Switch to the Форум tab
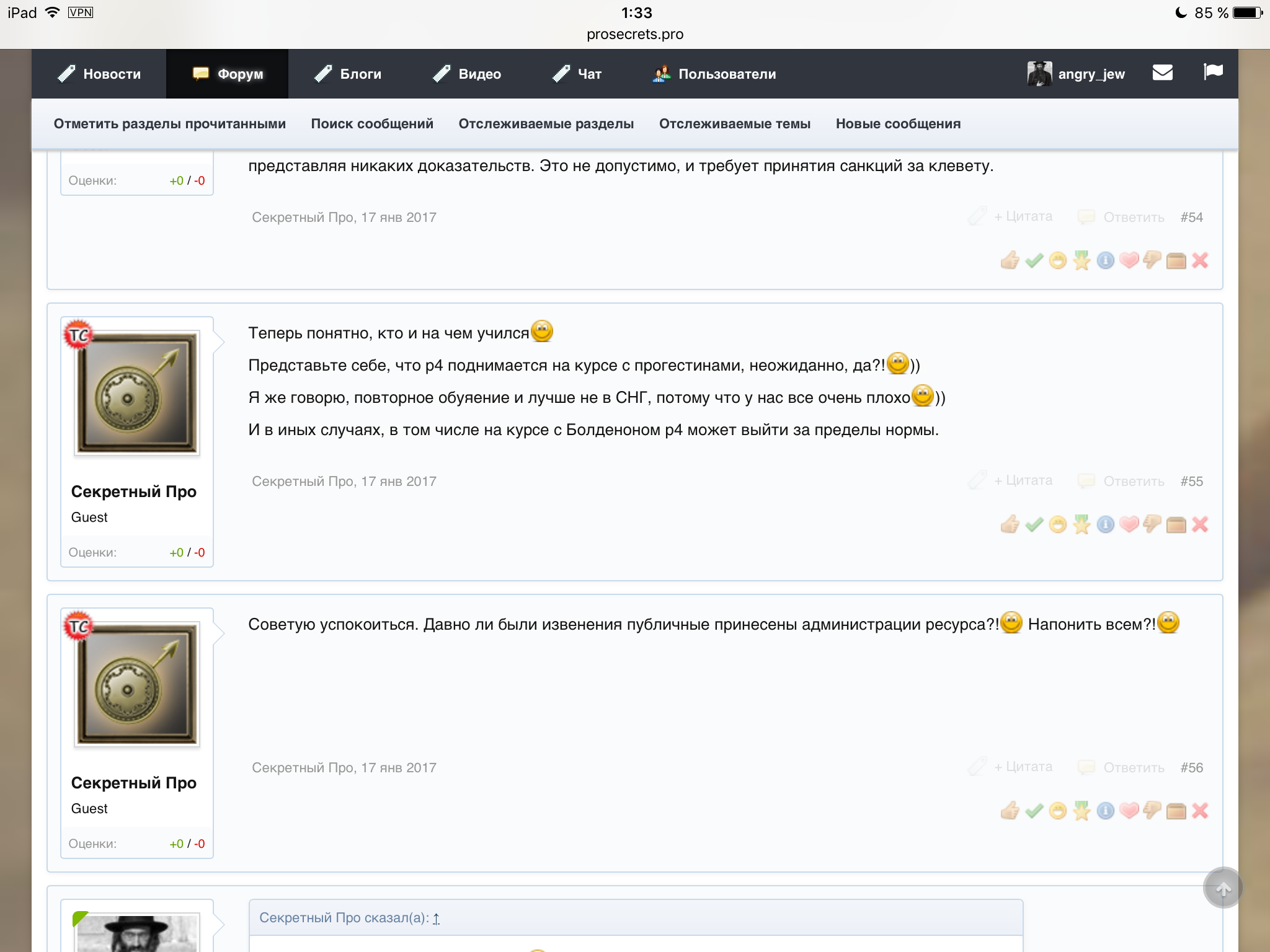This screenshot has height=952, width=1270. tap(227, 73)
